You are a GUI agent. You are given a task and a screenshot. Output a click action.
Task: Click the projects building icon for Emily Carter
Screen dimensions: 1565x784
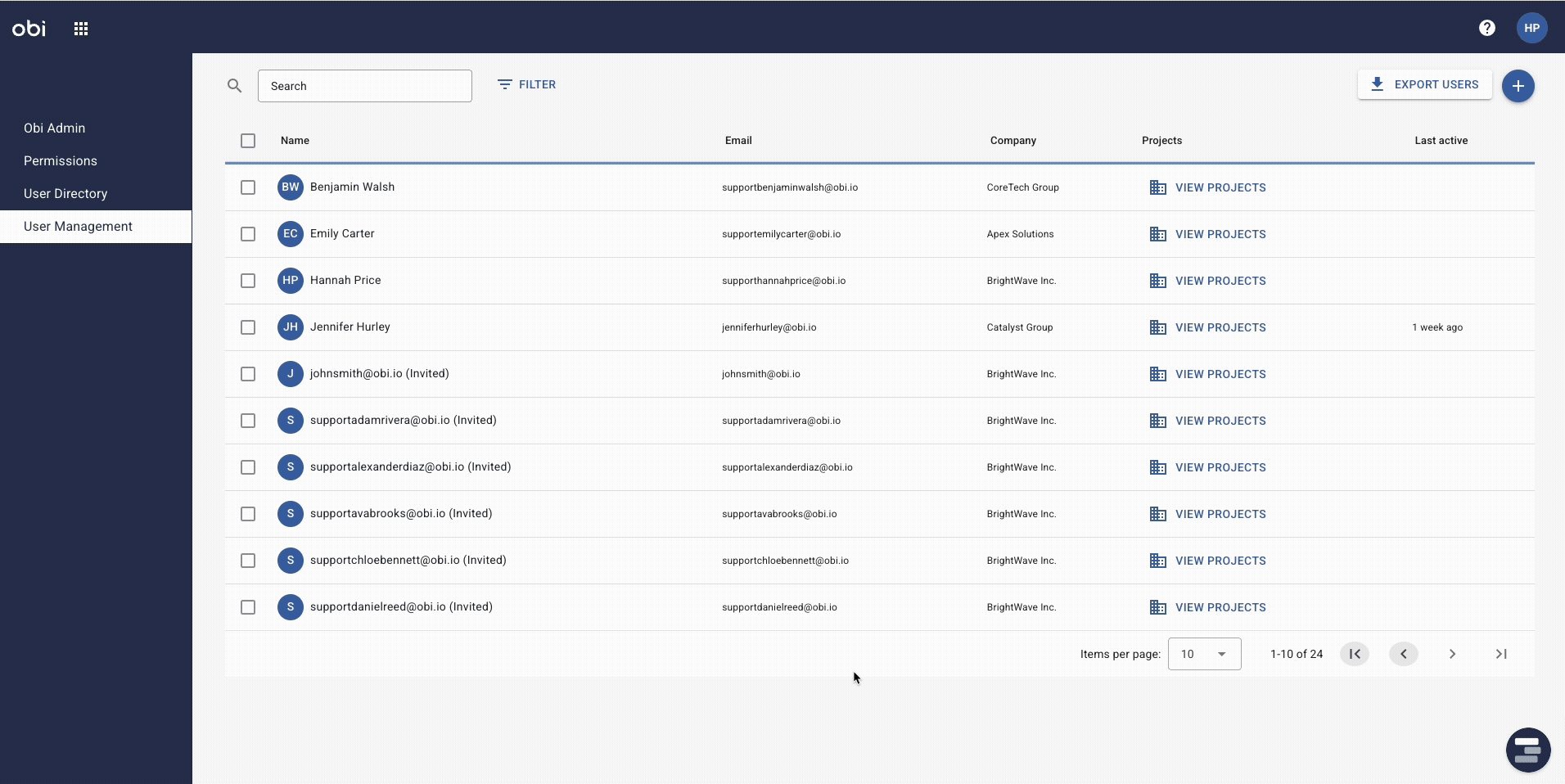(x=1159, y=234)
